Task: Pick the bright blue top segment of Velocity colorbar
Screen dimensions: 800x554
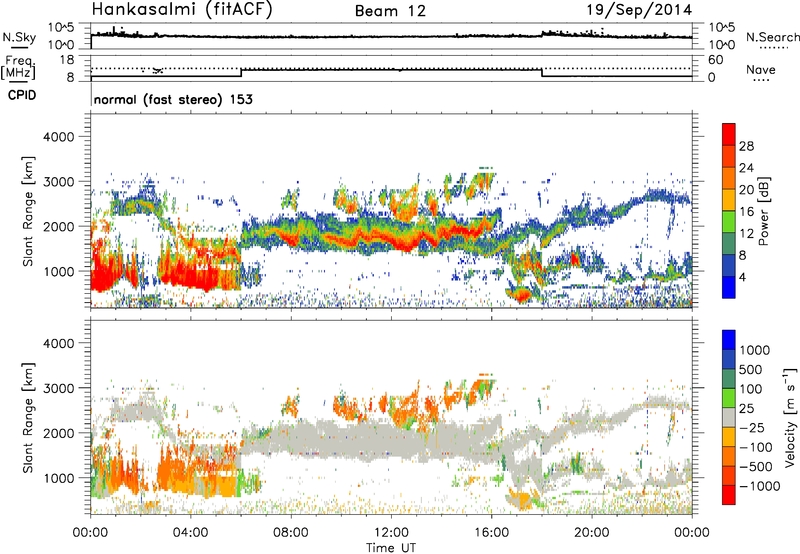Action: pos(729,340)
